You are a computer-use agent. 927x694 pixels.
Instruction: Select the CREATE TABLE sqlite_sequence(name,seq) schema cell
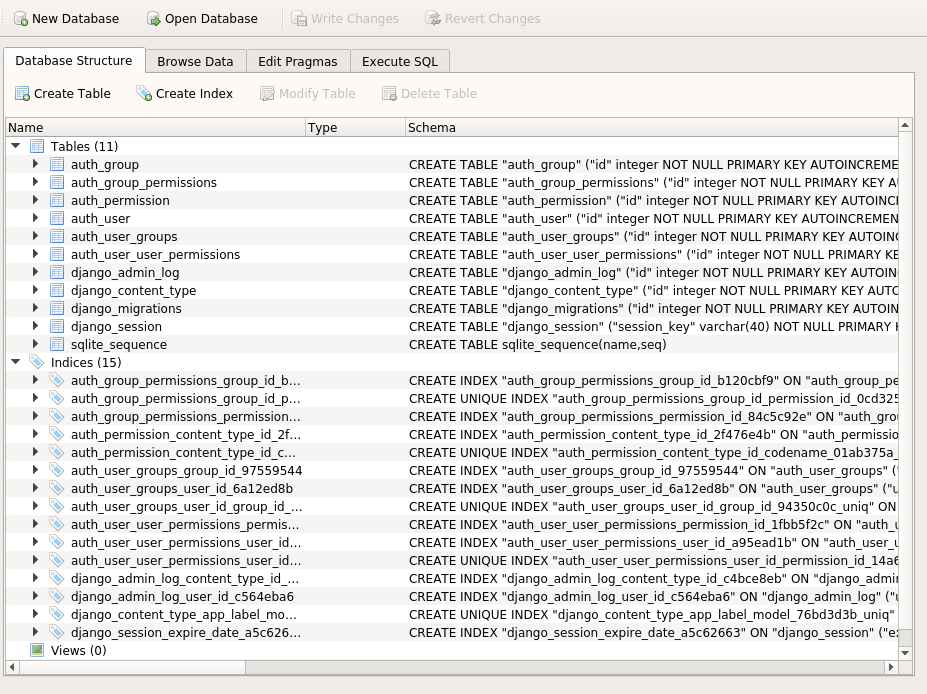click(x=537, y=345)
